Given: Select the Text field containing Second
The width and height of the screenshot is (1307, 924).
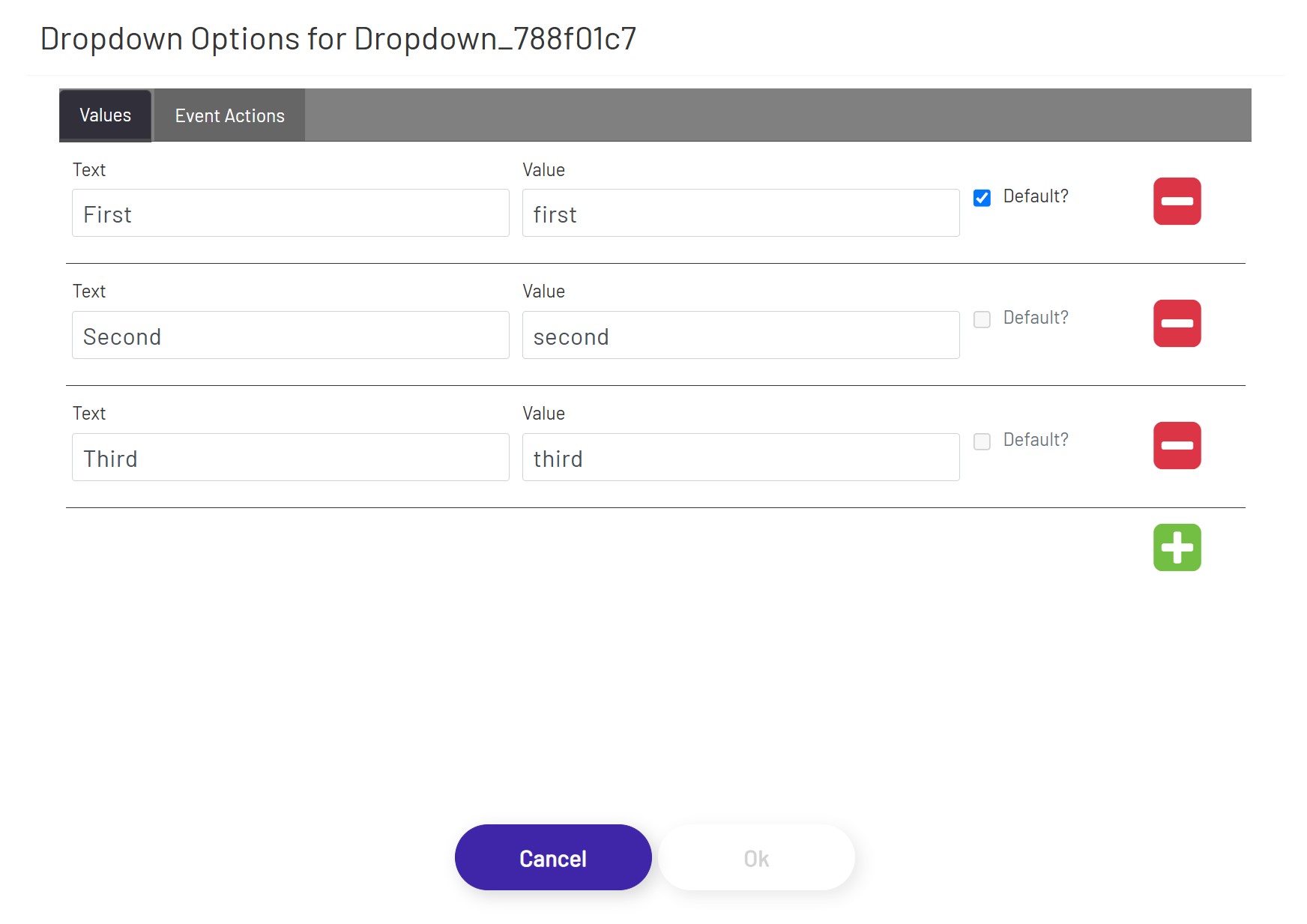Looking at the screenshot, I should pyautogui.click(x=290, y=335).
